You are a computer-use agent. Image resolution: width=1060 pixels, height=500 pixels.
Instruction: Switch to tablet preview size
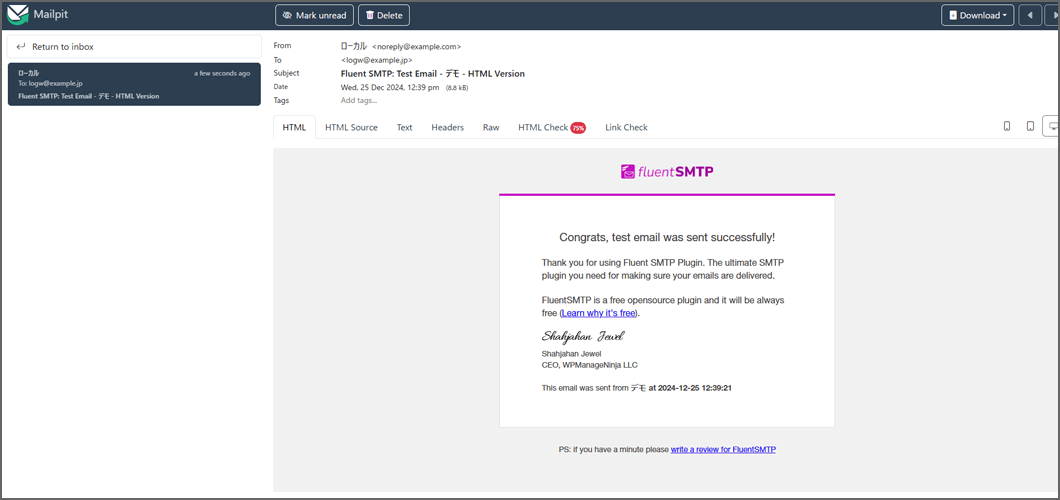[1030, 126]
